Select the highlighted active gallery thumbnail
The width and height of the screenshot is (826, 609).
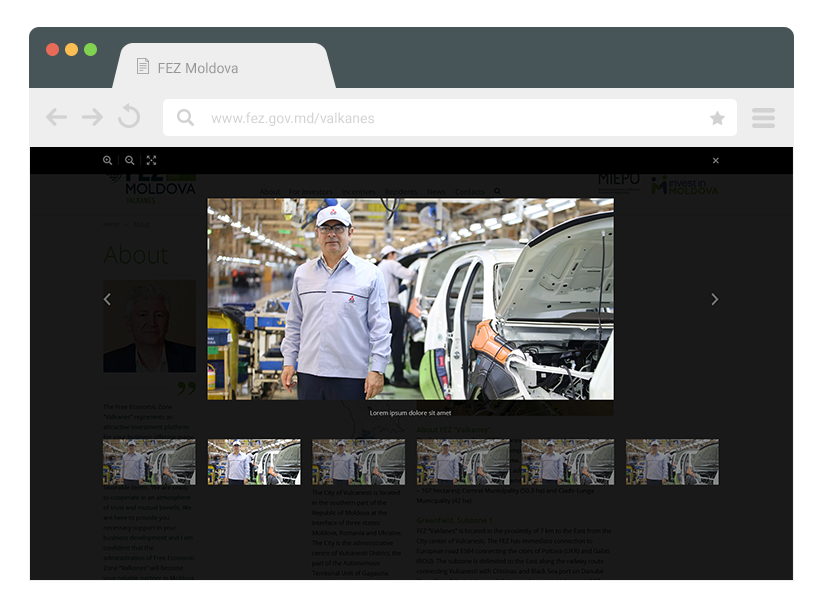point(254,462)
